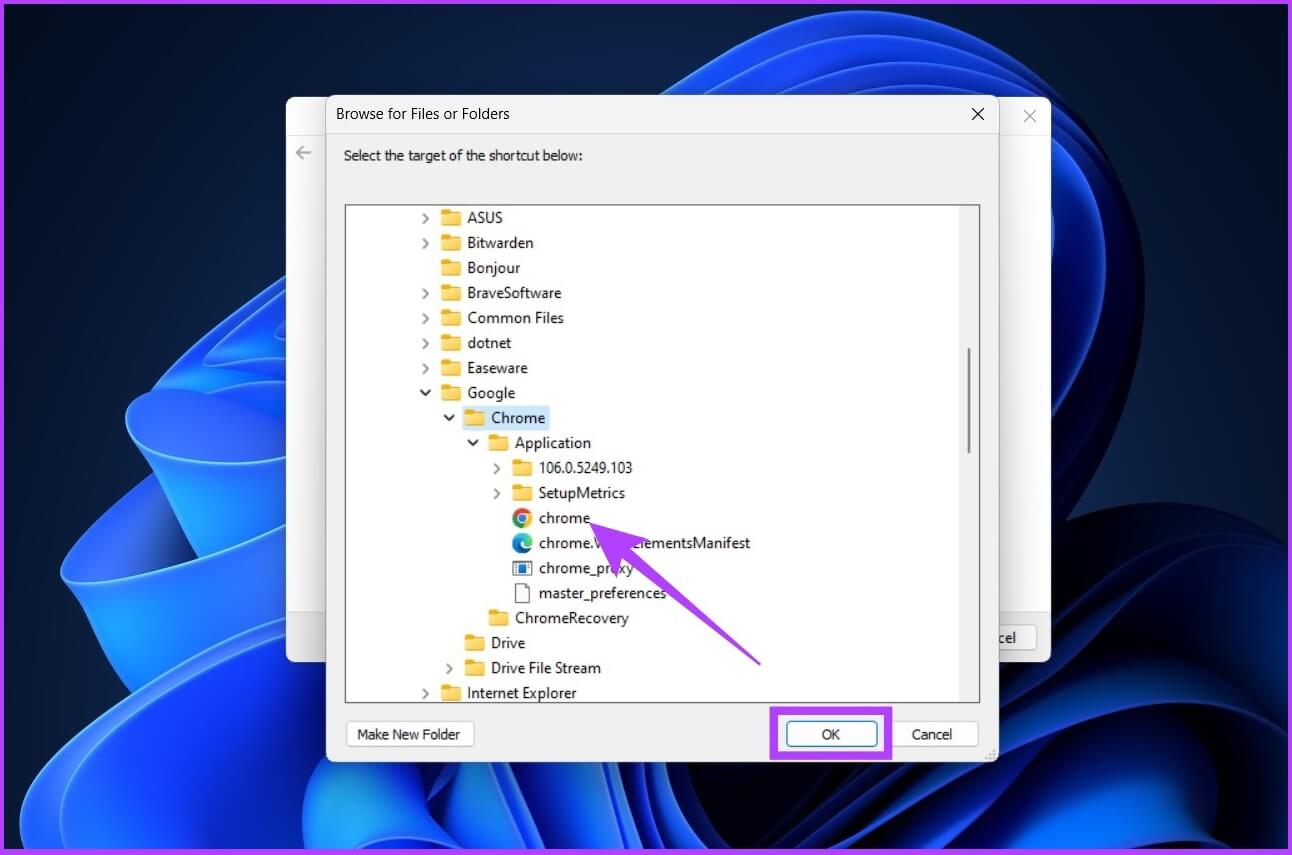Select the Easeware folder label
1292x855 pixels.
click(497, 368)
